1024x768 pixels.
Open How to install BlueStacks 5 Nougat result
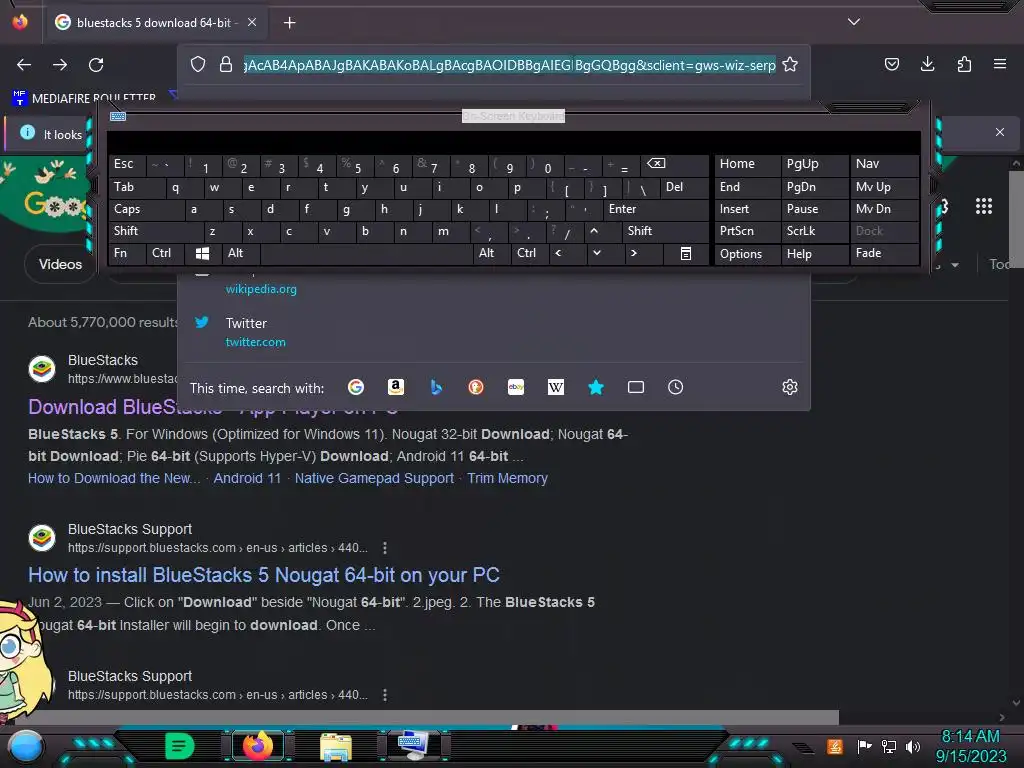pyautogui.click(x=264, y=575)
